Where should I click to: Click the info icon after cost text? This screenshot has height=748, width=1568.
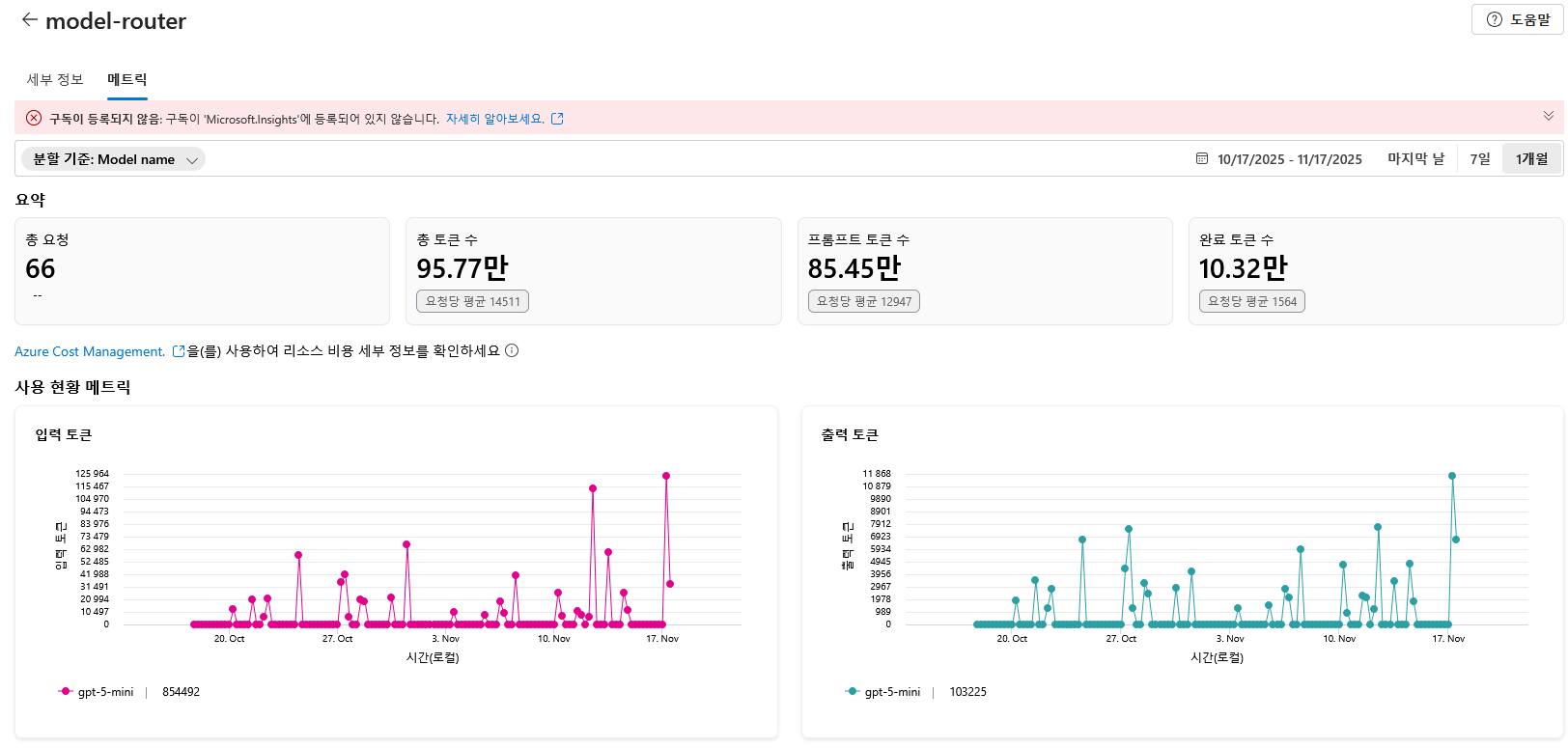512,351
